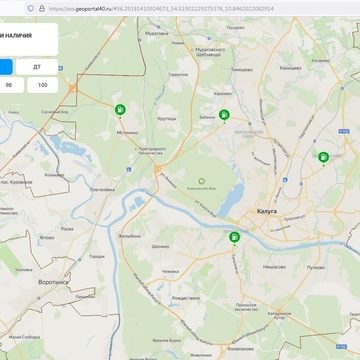This screenshot has height=360, width=360.
Task: Click the 'Некрасово' label
Action: (x=274, y=267)
